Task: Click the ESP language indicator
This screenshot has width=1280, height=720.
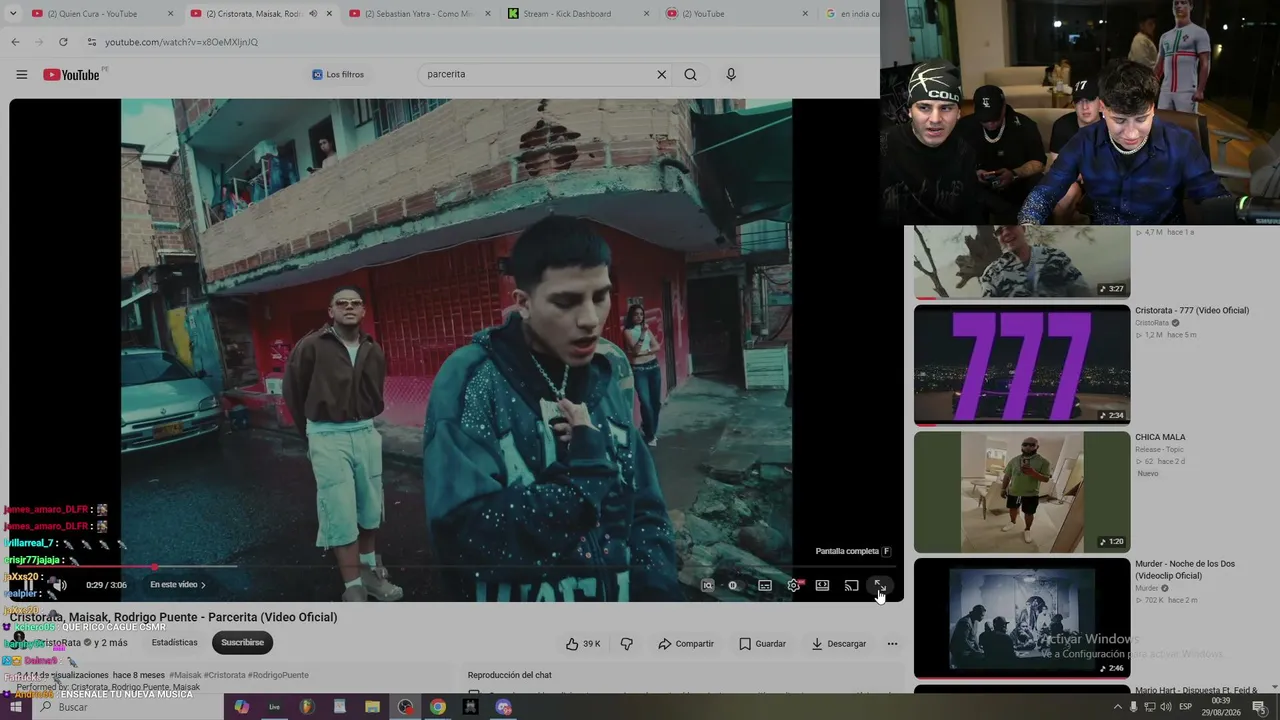Action: (x=1186, y=707)
